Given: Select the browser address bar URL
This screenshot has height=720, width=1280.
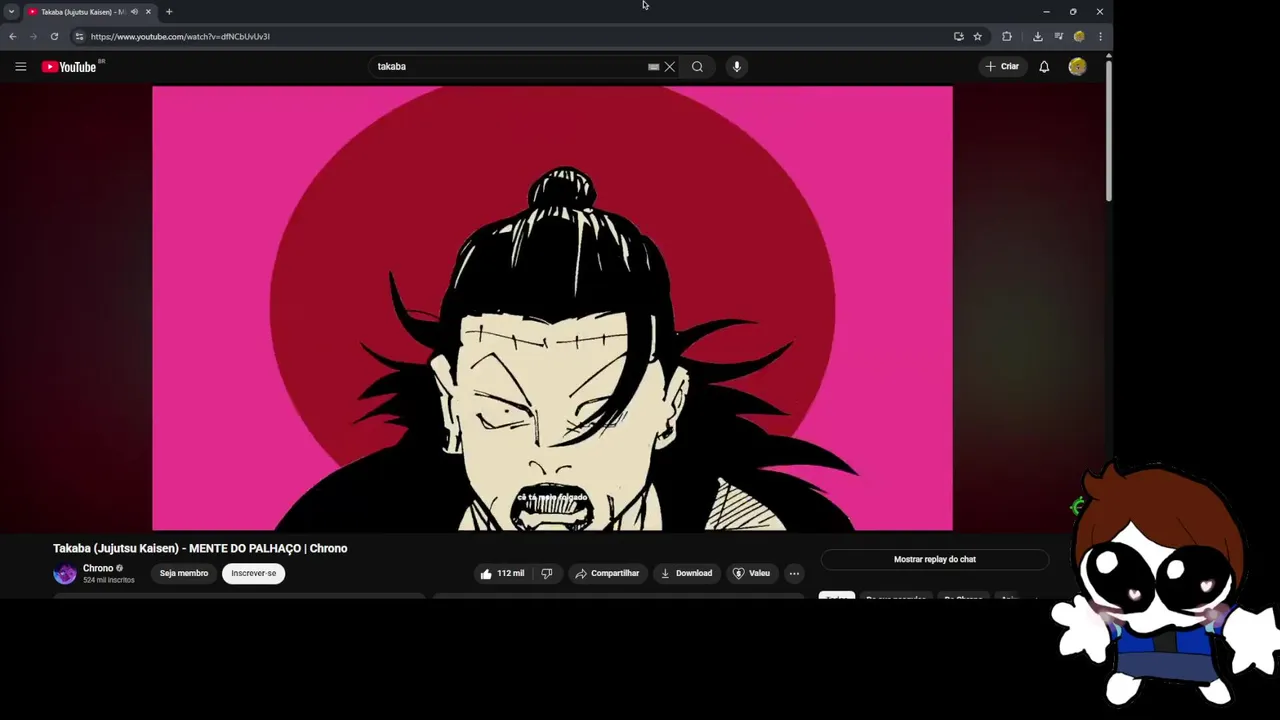Looking at the screenshot, I should (x=180, y=37).
